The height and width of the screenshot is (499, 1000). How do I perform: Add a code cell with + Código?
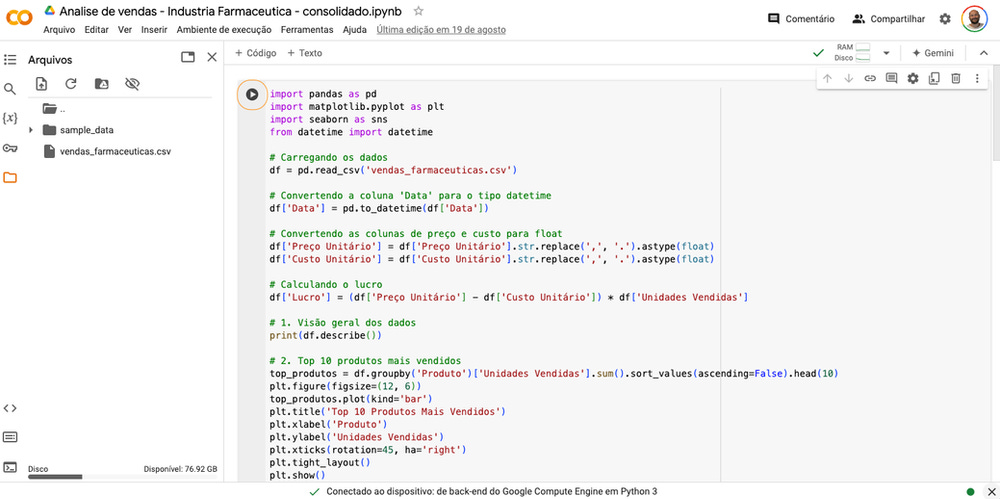coord(256,53)
